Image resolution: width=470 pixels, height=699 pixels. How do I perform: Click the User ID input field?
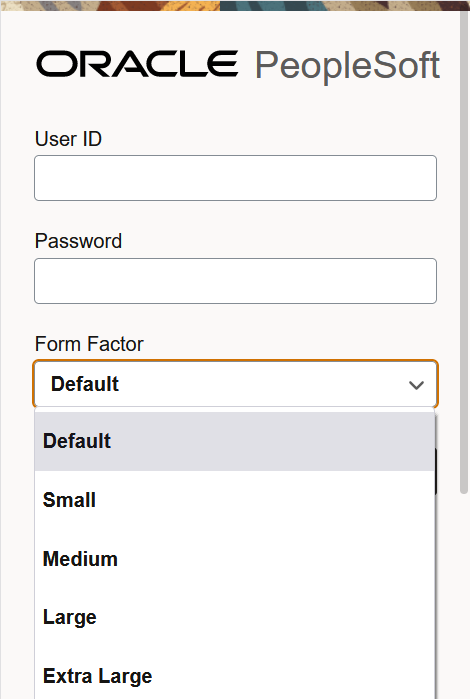(x=235, y=178)
